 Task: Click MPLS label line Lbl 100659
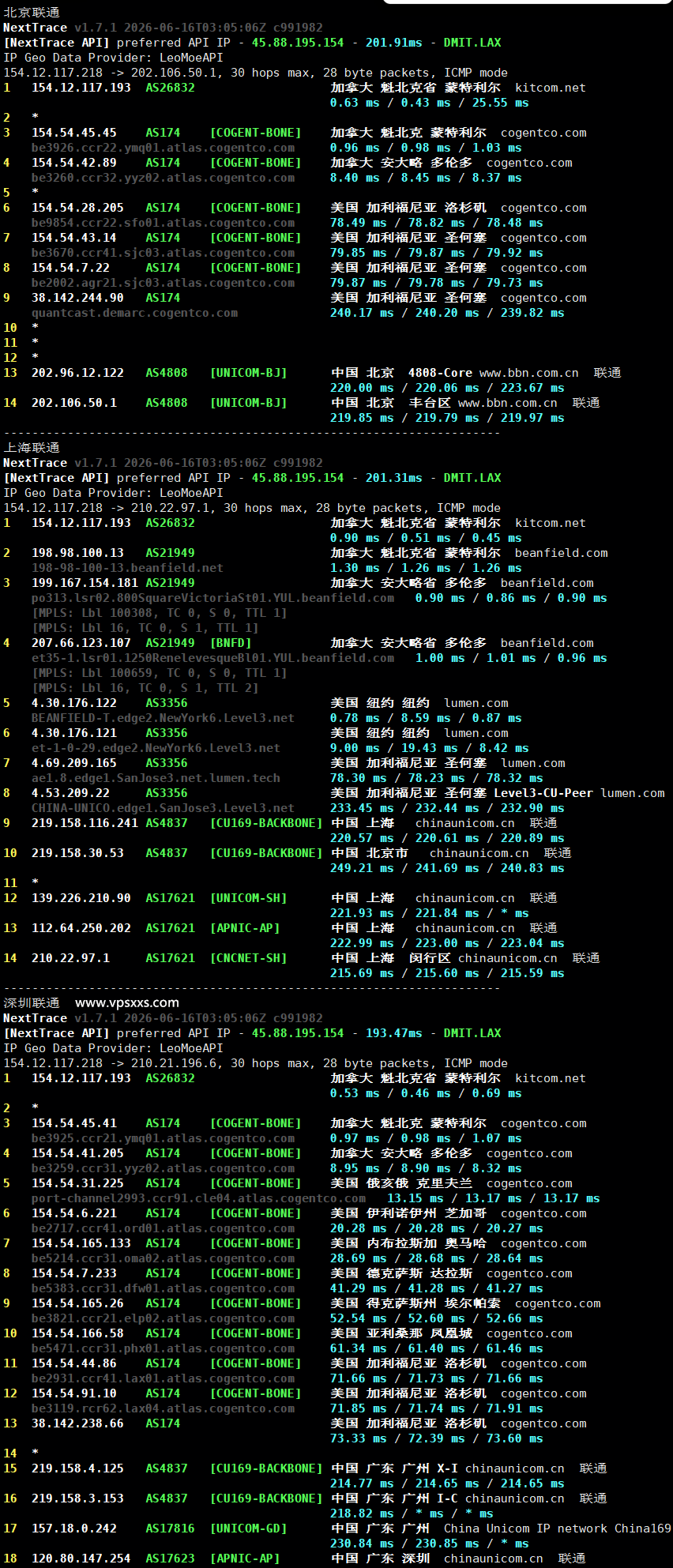pyautogui.click(x=160, y=673)
